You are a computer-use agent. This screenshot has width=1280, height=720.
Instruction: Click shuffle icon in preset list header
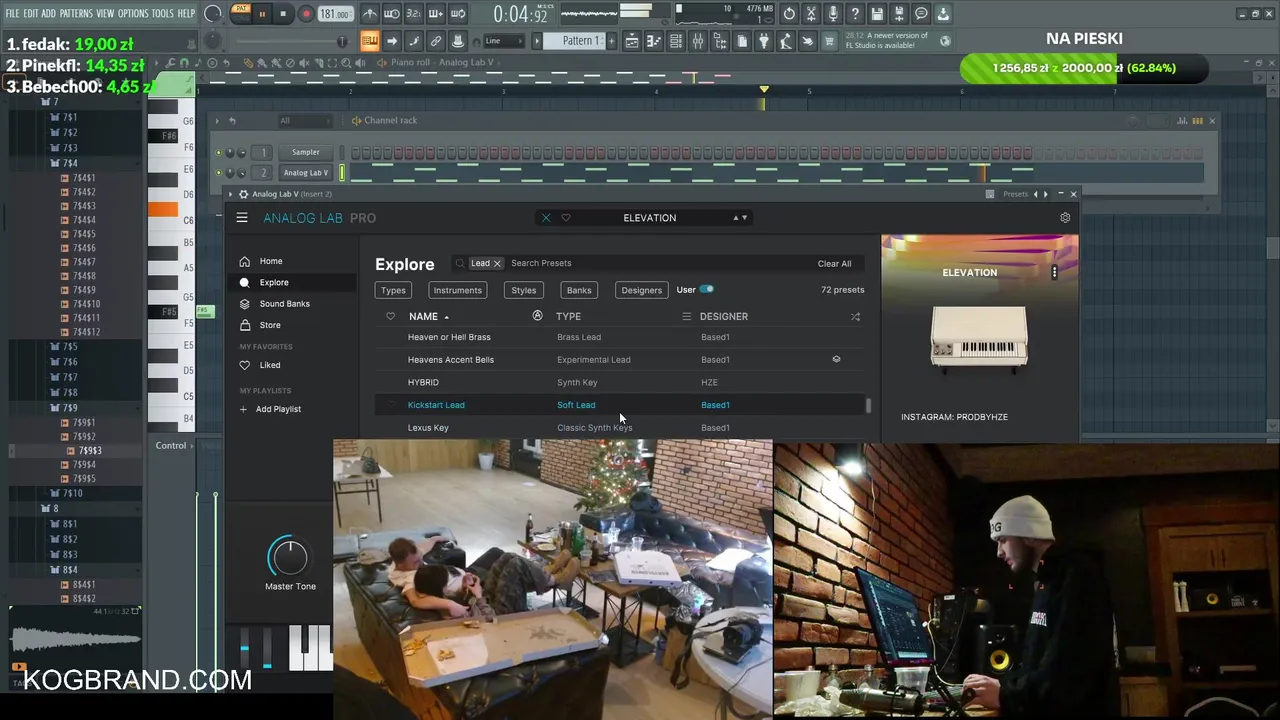coord(855,316)
